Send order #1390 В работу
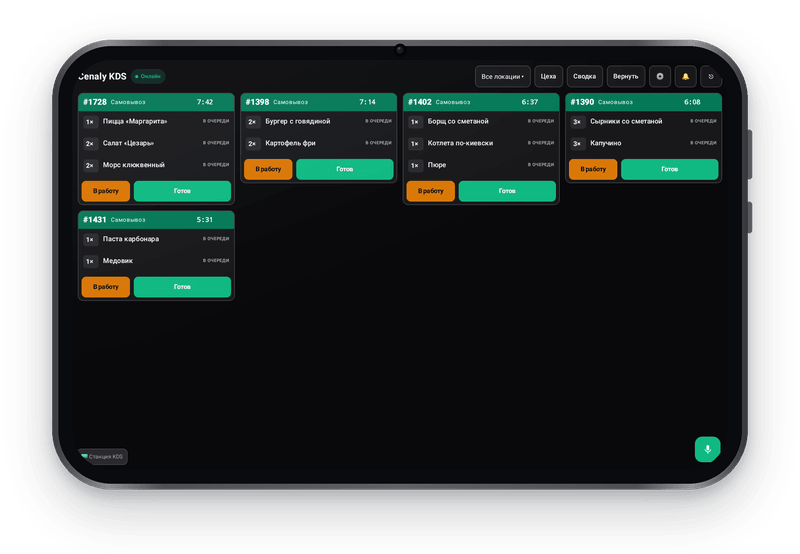800x554 pixels. point(593,169)
